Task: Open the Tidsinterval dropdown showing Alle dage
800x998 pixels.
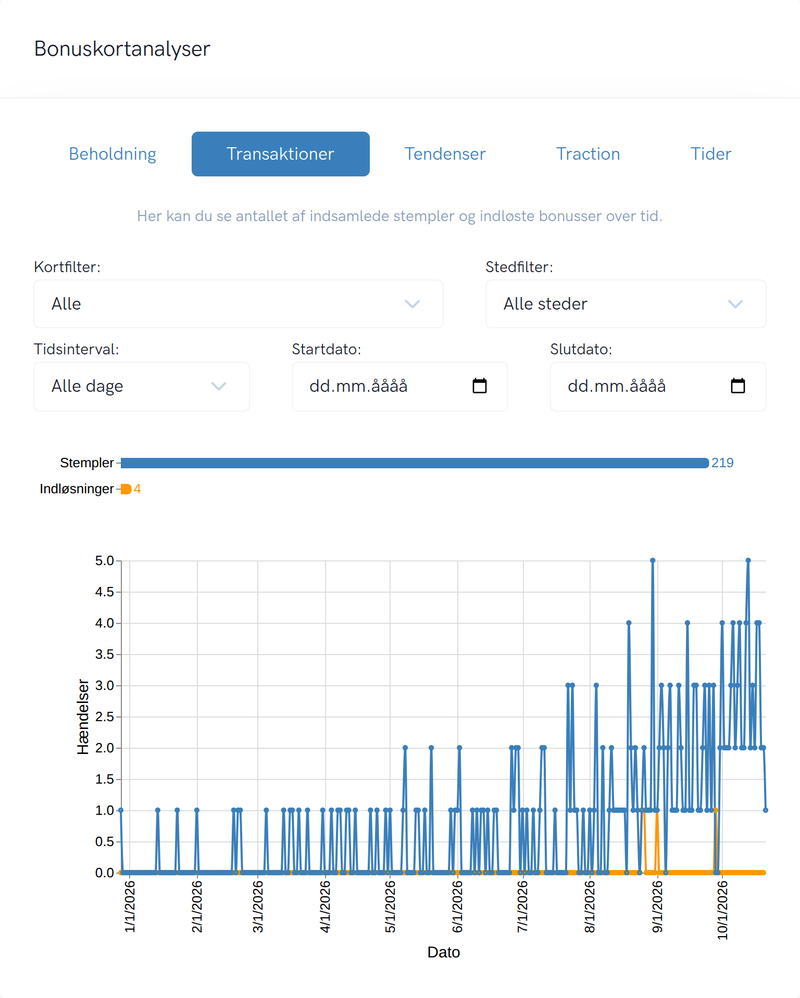Action: [x=141, y=386]
